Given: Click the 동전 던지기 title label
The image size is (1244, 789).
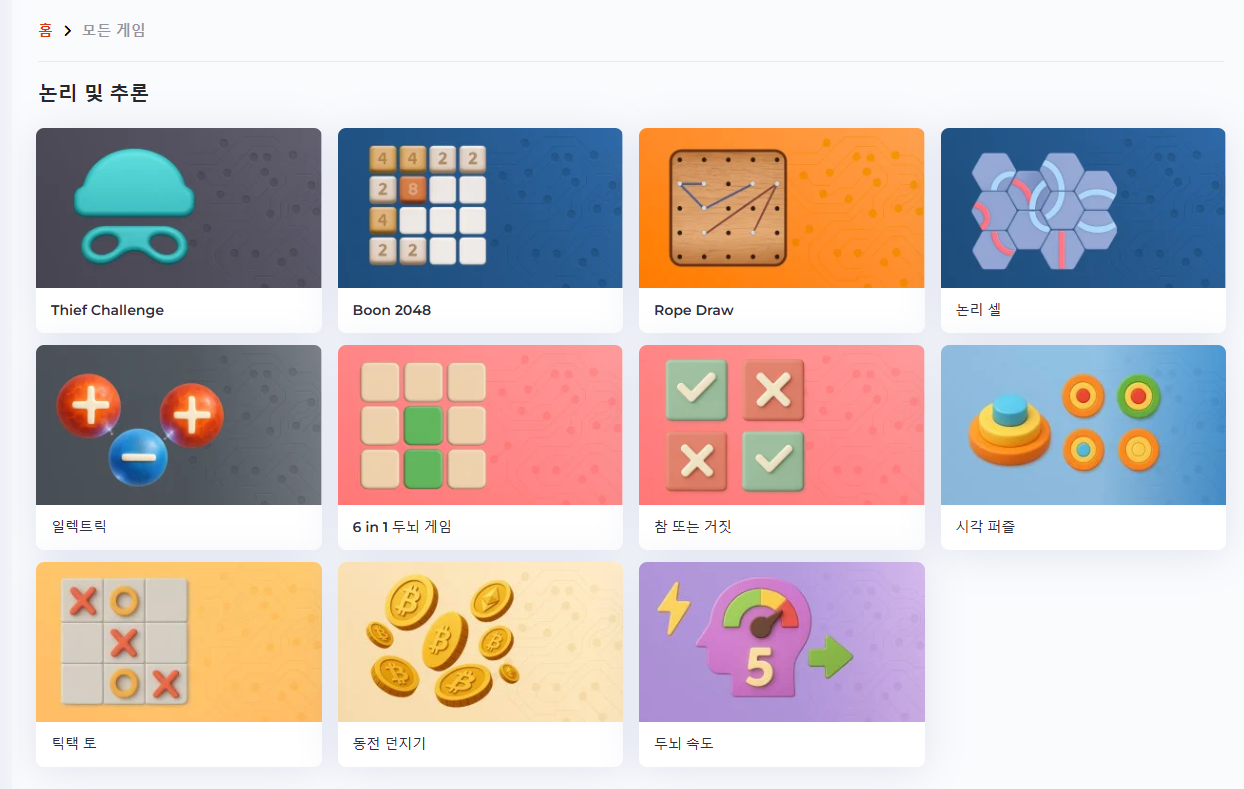Looking at the screenshot, I should 389,744.
